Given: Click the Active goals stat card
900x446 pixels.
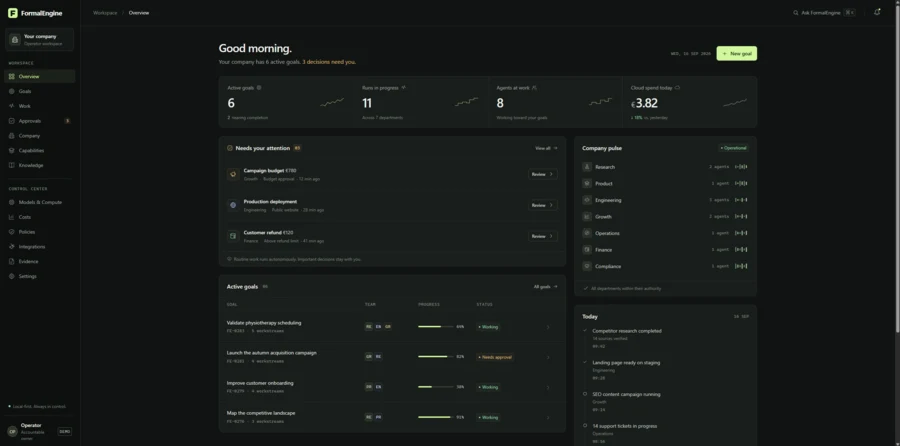Looking at the screenshot, I should (x=286, y=102).
